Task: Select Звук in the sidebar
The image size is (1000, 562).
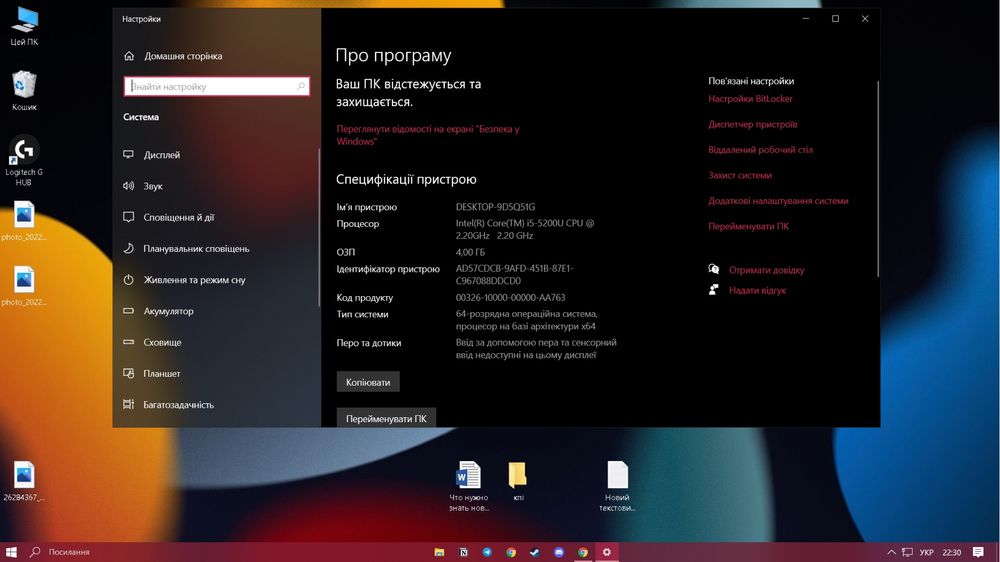Action: [x=153, y=186]
